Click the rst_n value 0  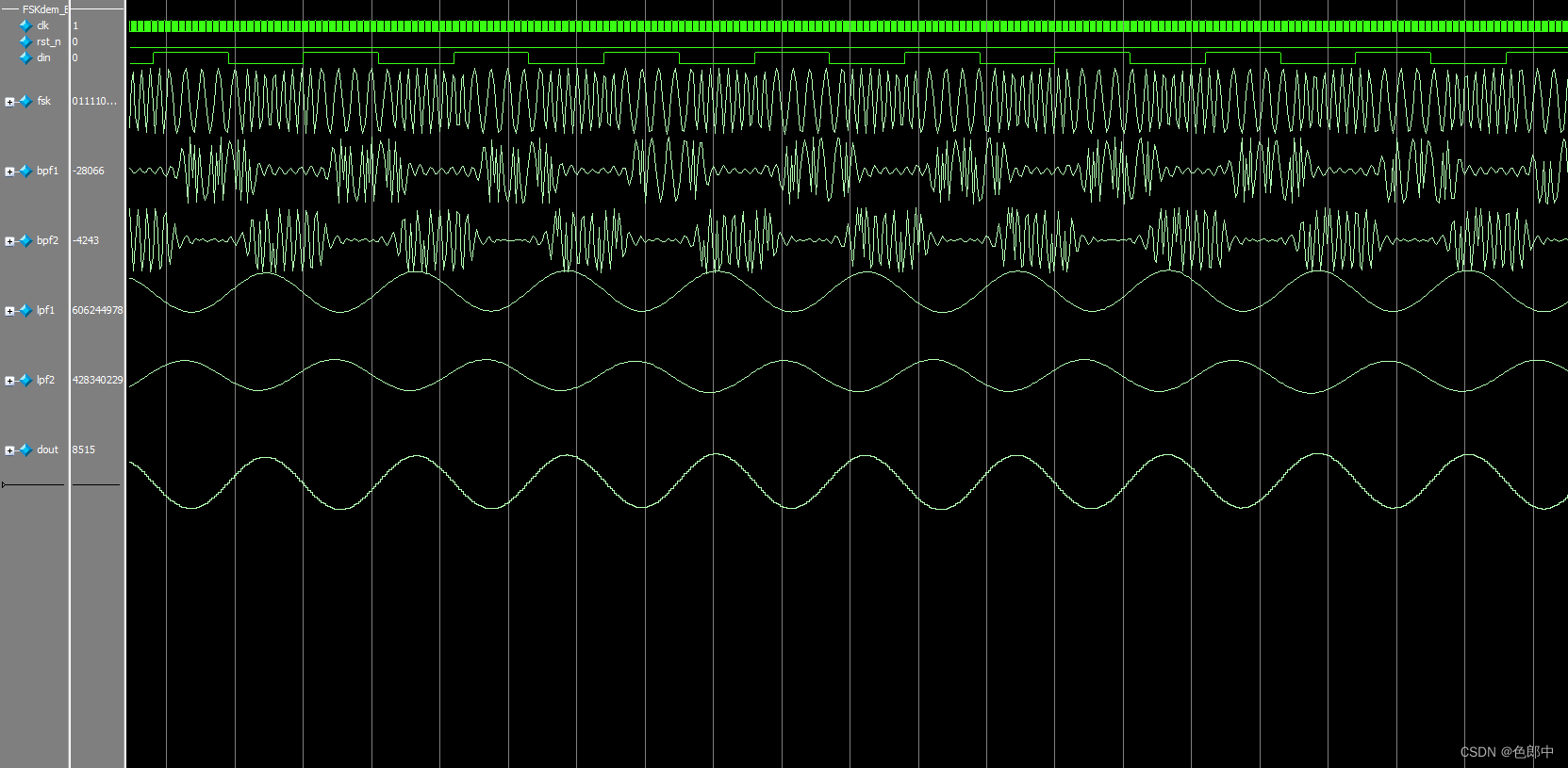[x=75, y=41]
